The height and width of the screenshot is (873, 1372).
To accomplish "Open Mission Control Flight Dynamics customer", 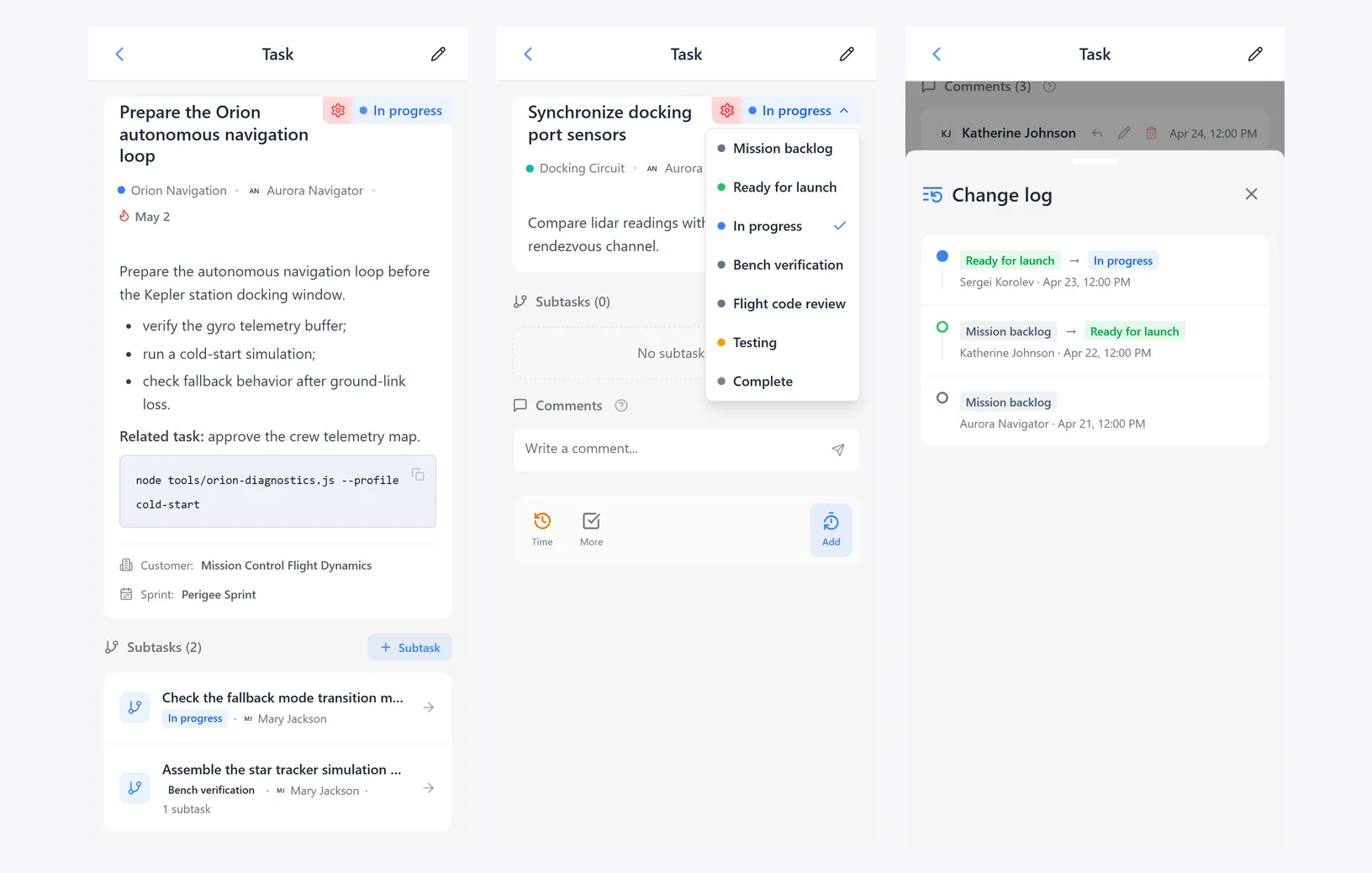I will 287,565.
